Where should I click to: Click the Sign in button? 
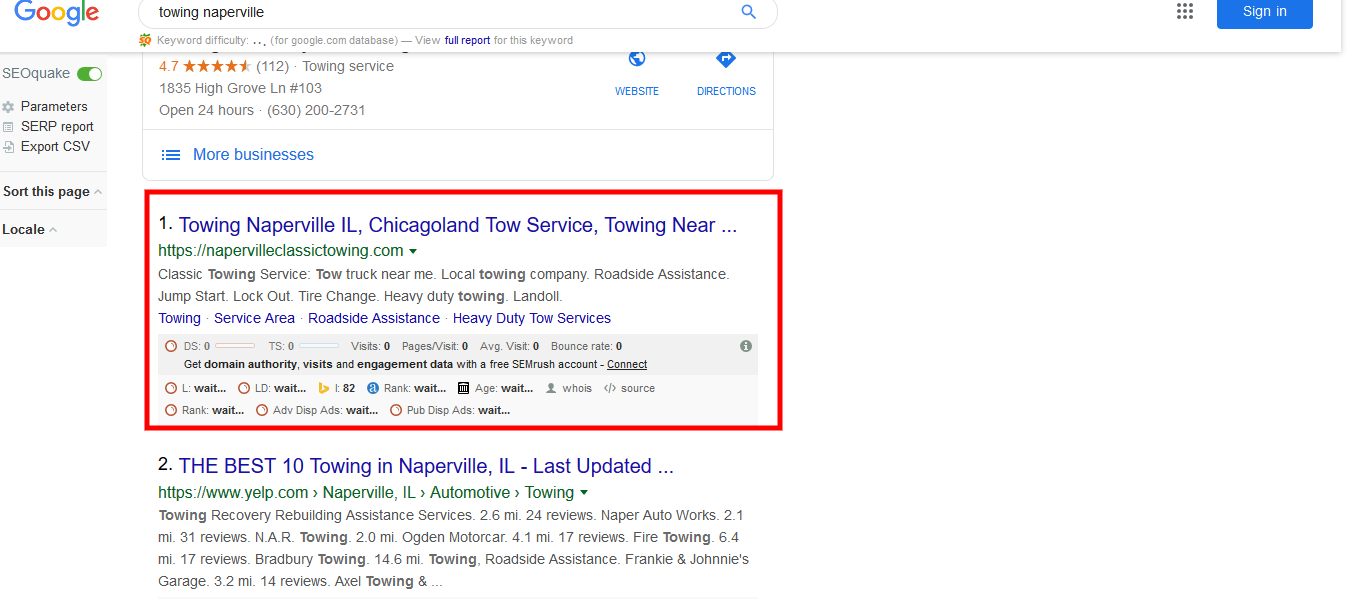pos(1265,12)
